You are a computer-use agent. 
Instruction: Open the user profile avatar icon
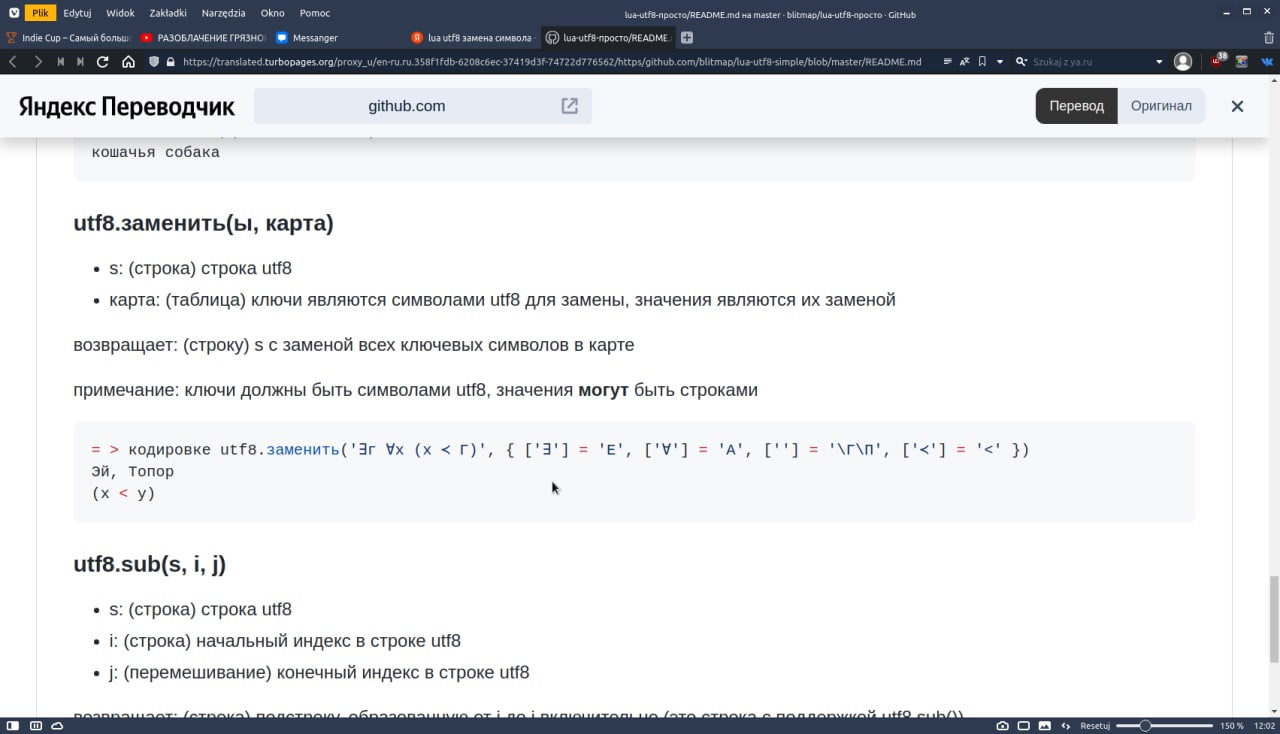1183,61
